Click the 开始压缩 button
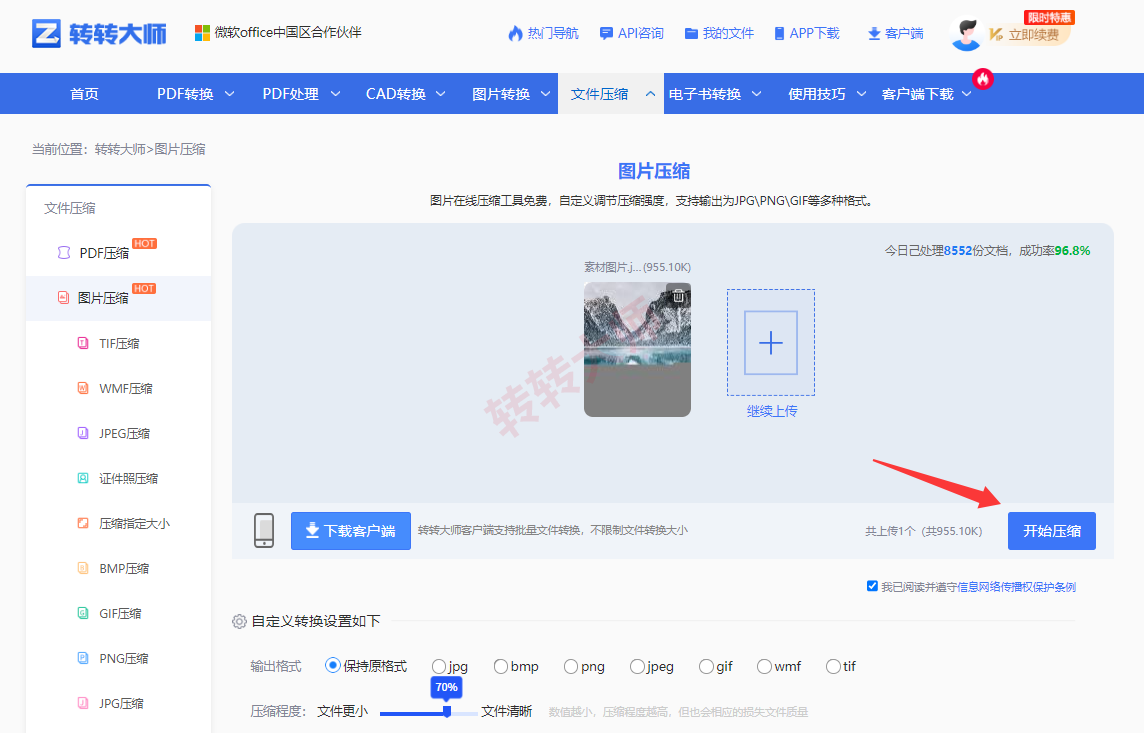1144x733 pixels. [1051, 530]
